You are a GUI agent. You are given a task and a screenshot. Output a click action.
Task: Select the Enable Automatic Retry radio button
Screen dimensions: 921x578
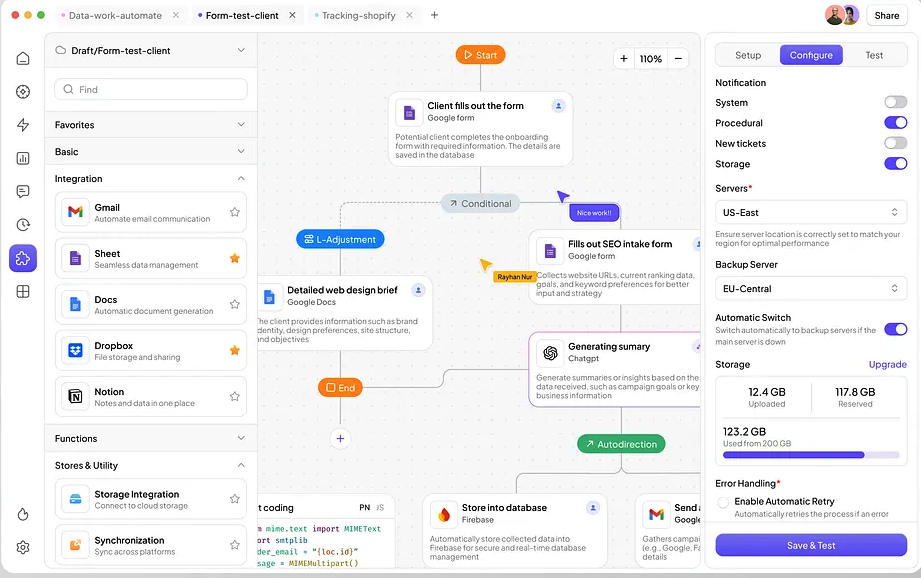click(x=723, y=502)
